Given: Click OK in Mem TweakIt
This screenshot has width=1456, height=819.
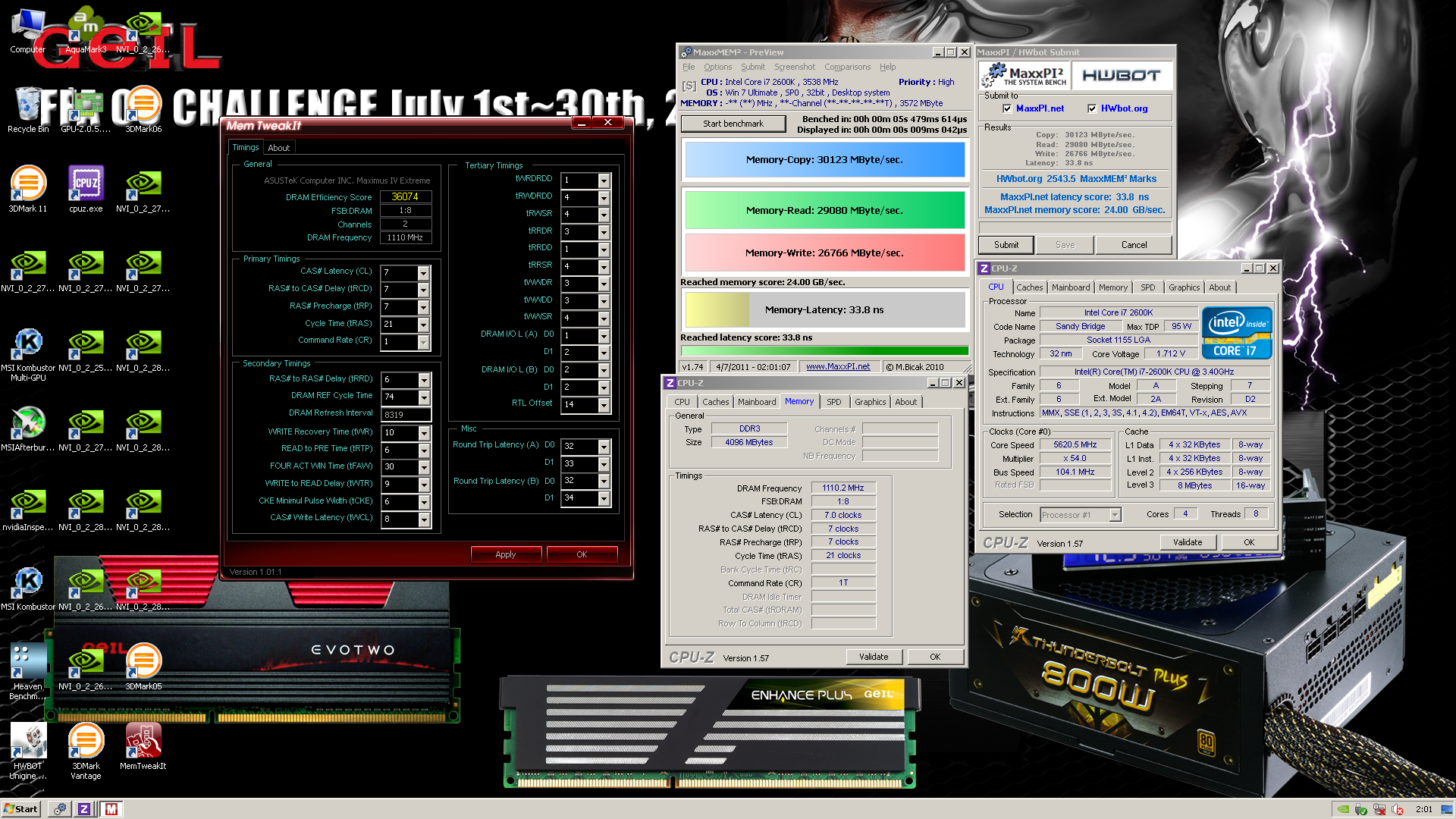Looking at the screenshot, I should point(582,554).
